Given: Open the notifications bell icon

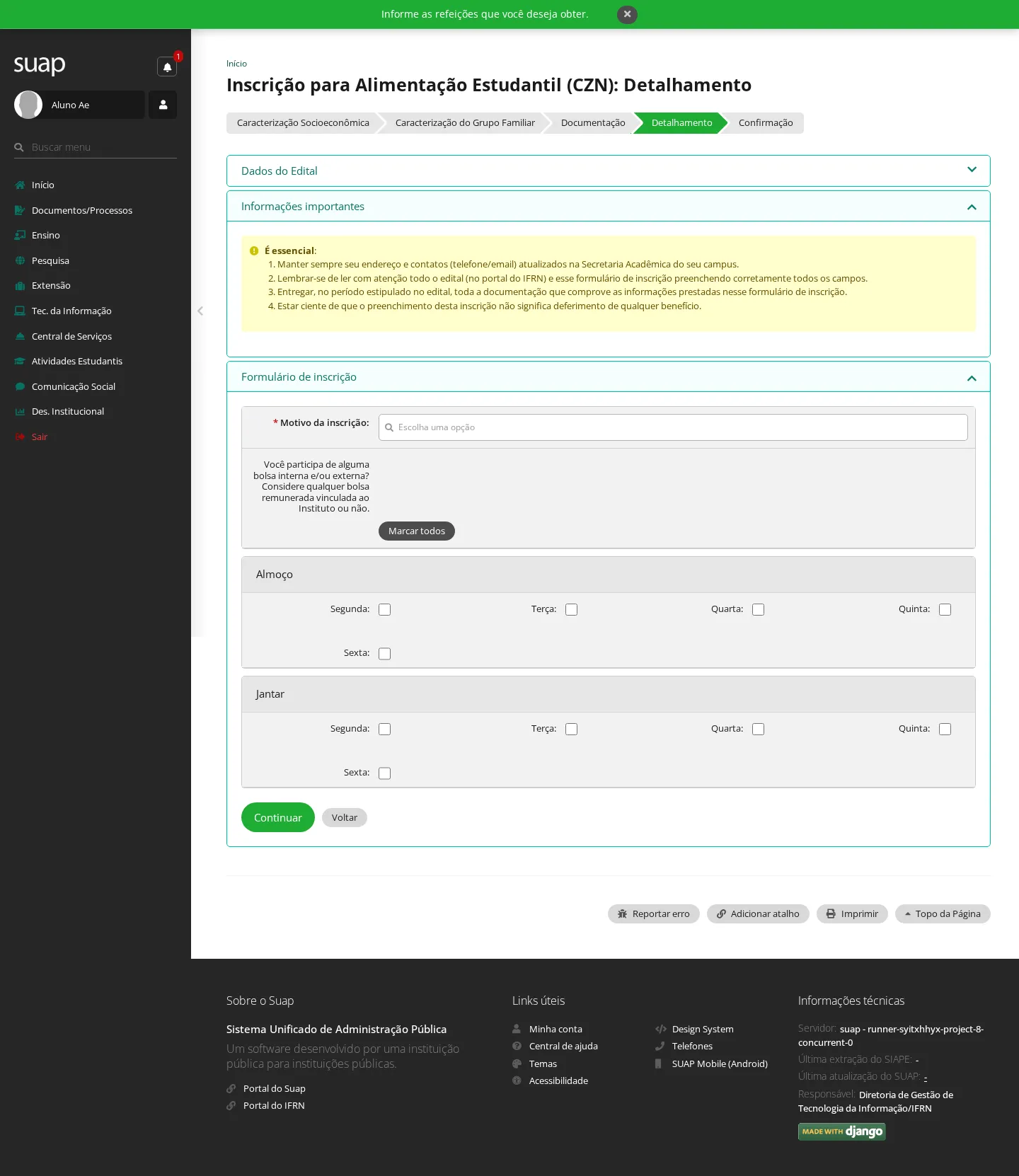Looking at the screenshot, I should [167, 67].
